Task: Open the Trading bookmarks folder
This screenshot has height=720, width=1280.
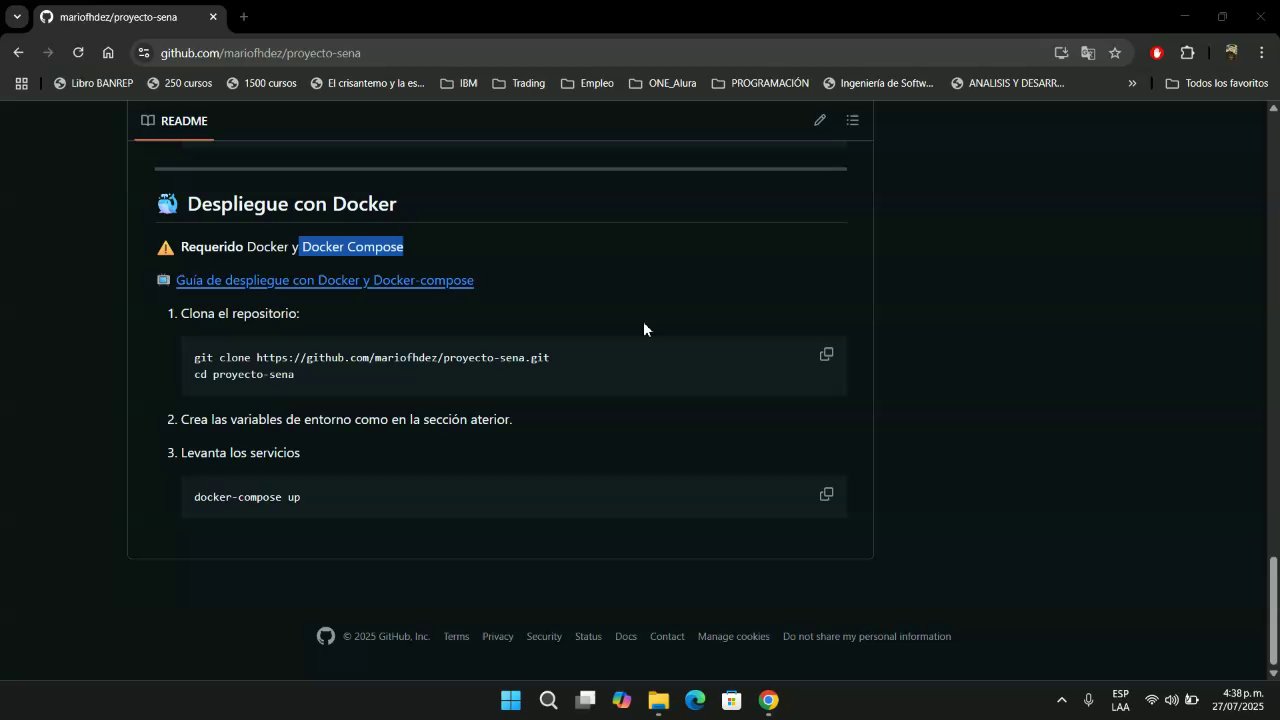Action: click(519, 84)
